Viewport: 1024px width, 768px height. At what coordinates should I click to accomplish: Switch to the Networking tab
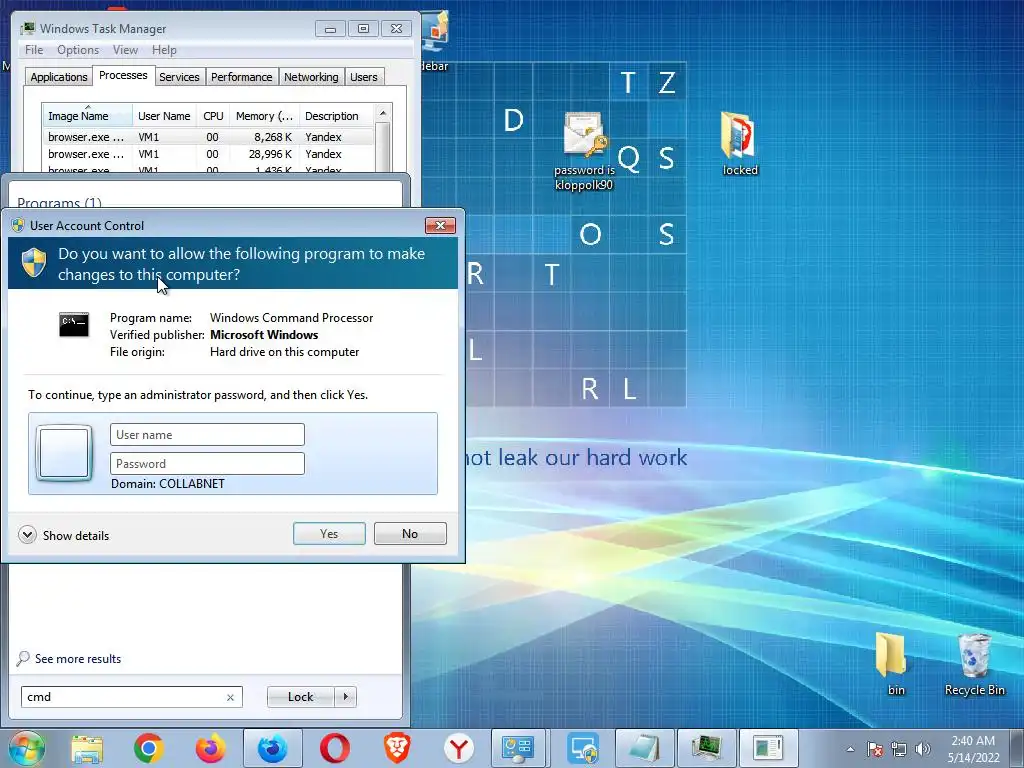(311, 77)
